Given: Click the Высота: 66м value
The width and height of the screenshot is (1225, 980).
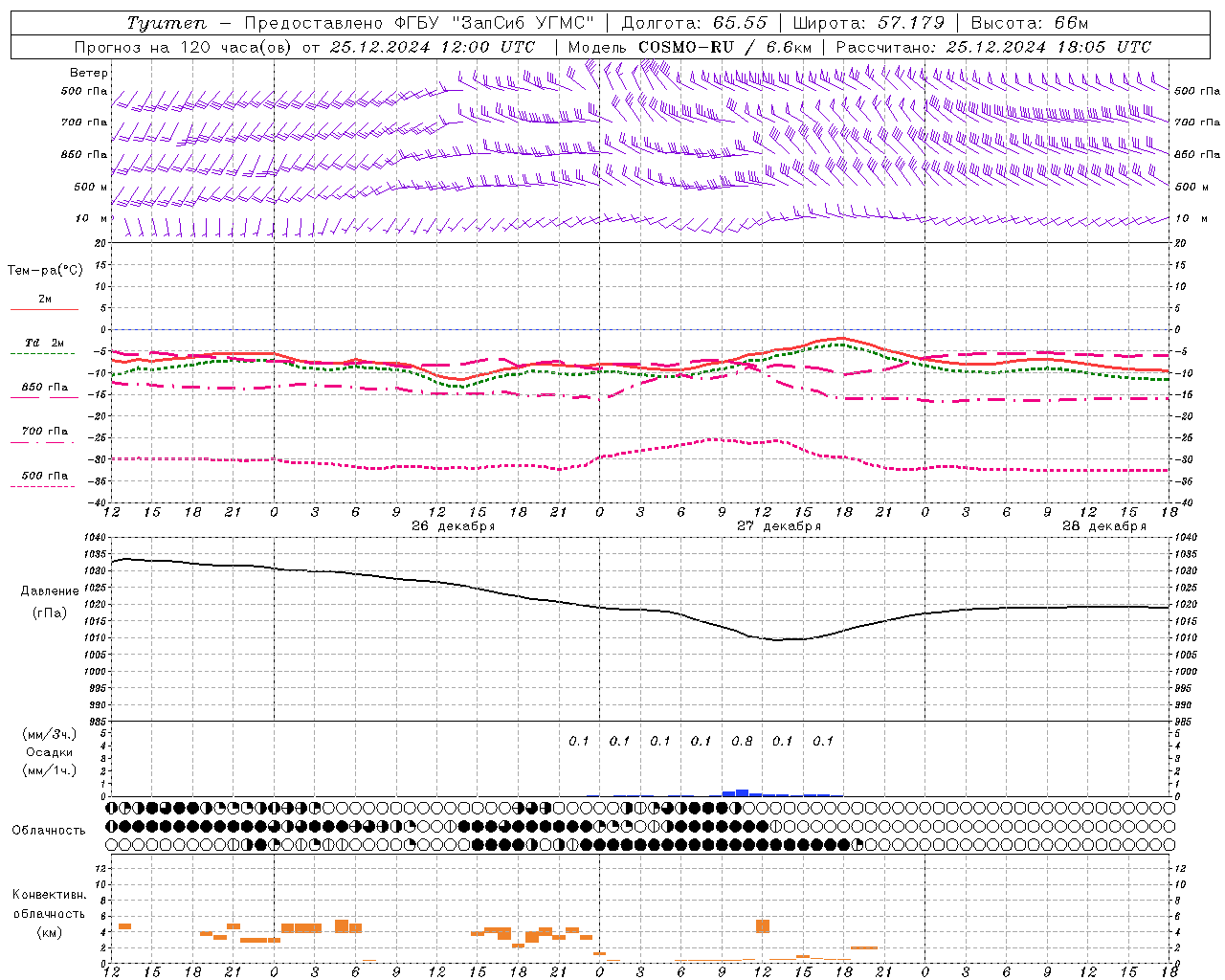Looking at the screenshot, I should point(1029,23).
